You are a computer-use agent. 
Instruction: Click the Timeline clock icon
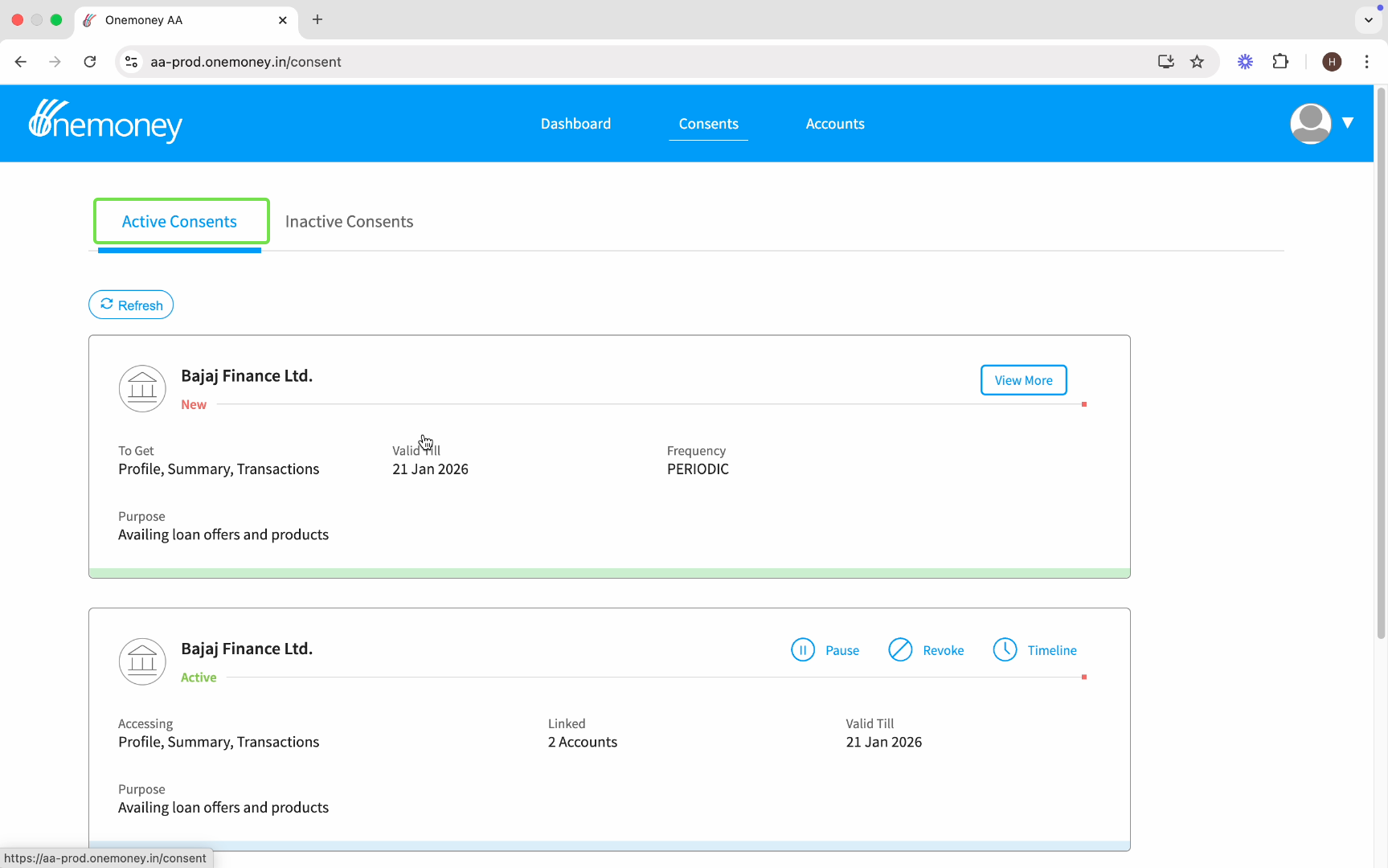[x=1005, y=650]
